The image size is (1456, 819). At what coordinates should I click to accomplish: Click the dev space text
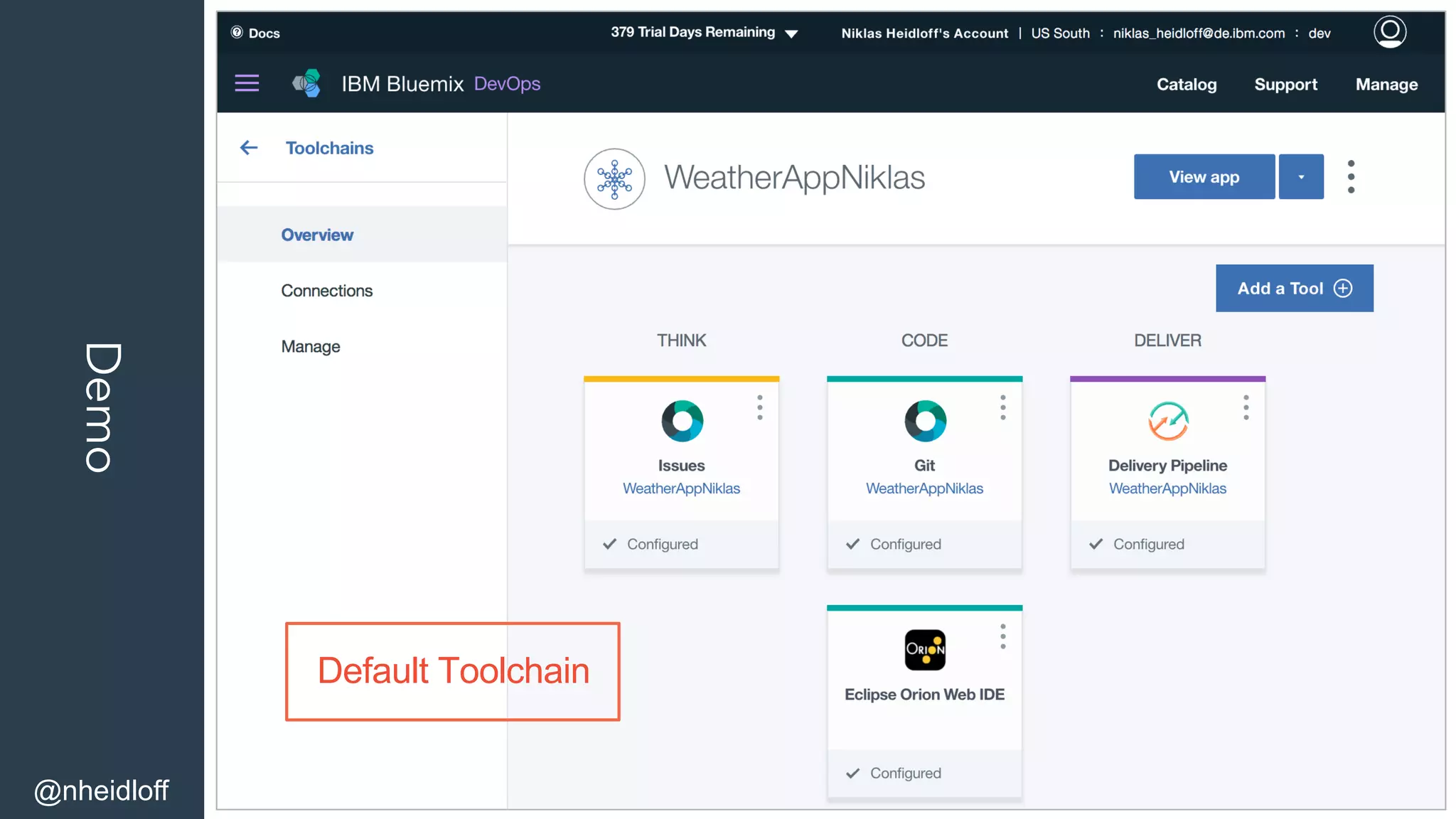(x=1319, y=33)
